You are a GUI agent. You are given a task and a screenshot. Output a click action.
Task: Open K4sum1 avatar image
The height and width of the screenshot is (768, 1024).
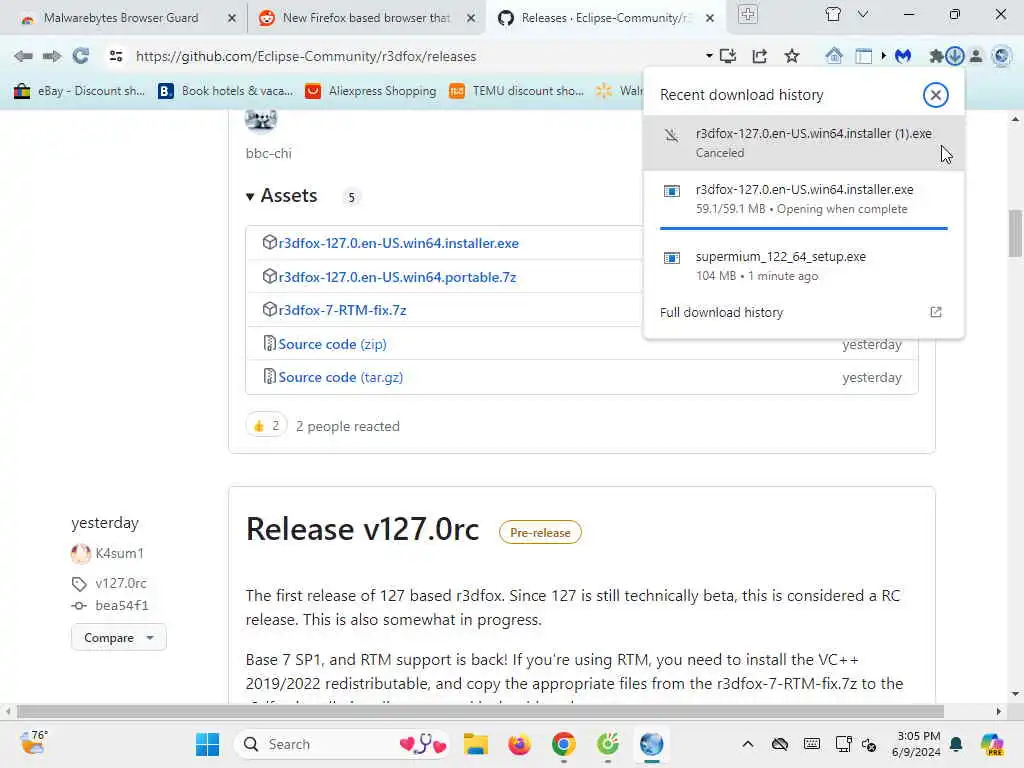pos(80,553)
